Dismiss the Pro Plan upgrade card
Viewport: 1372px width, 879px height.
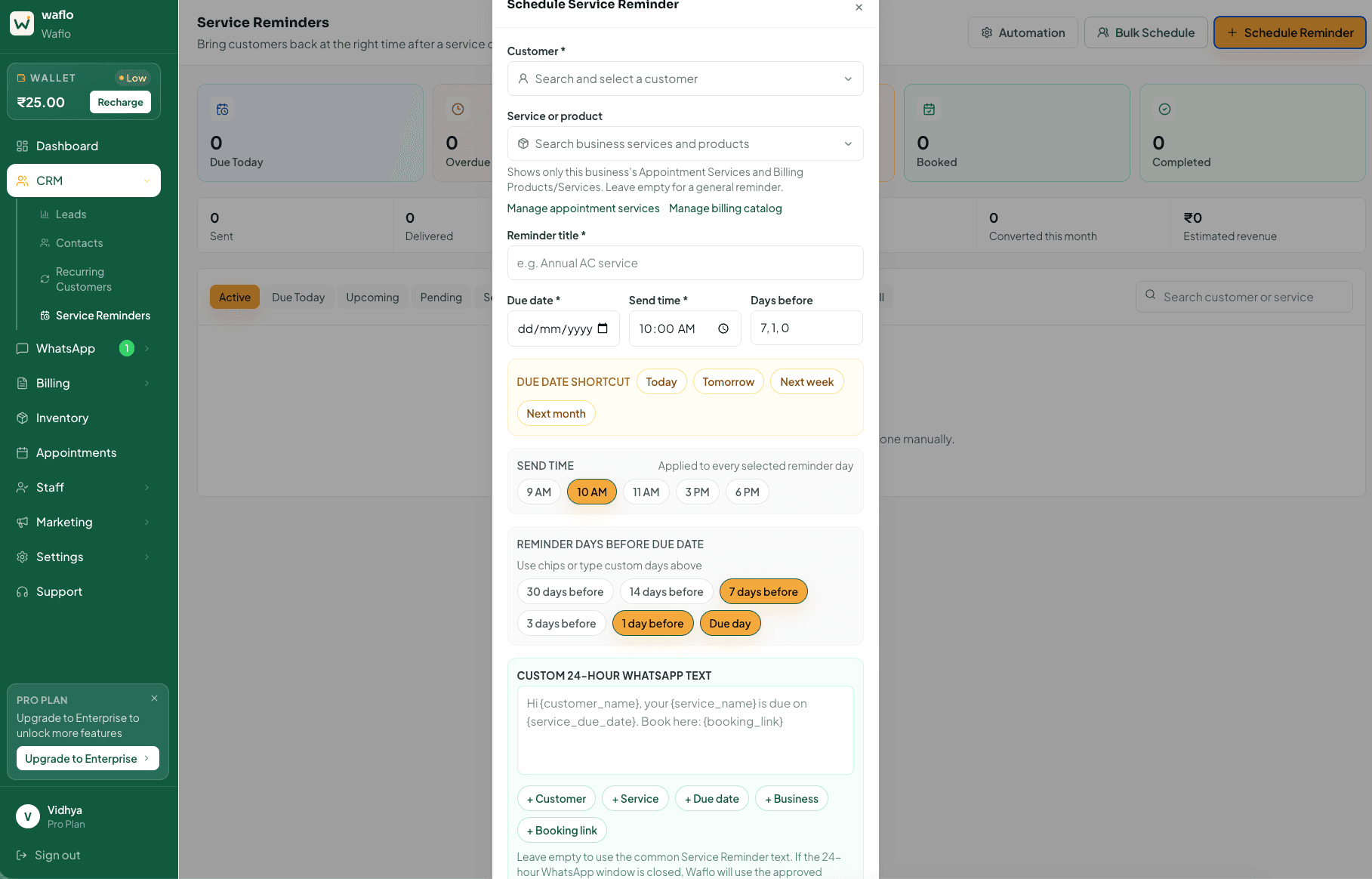[x=154, y=699]
